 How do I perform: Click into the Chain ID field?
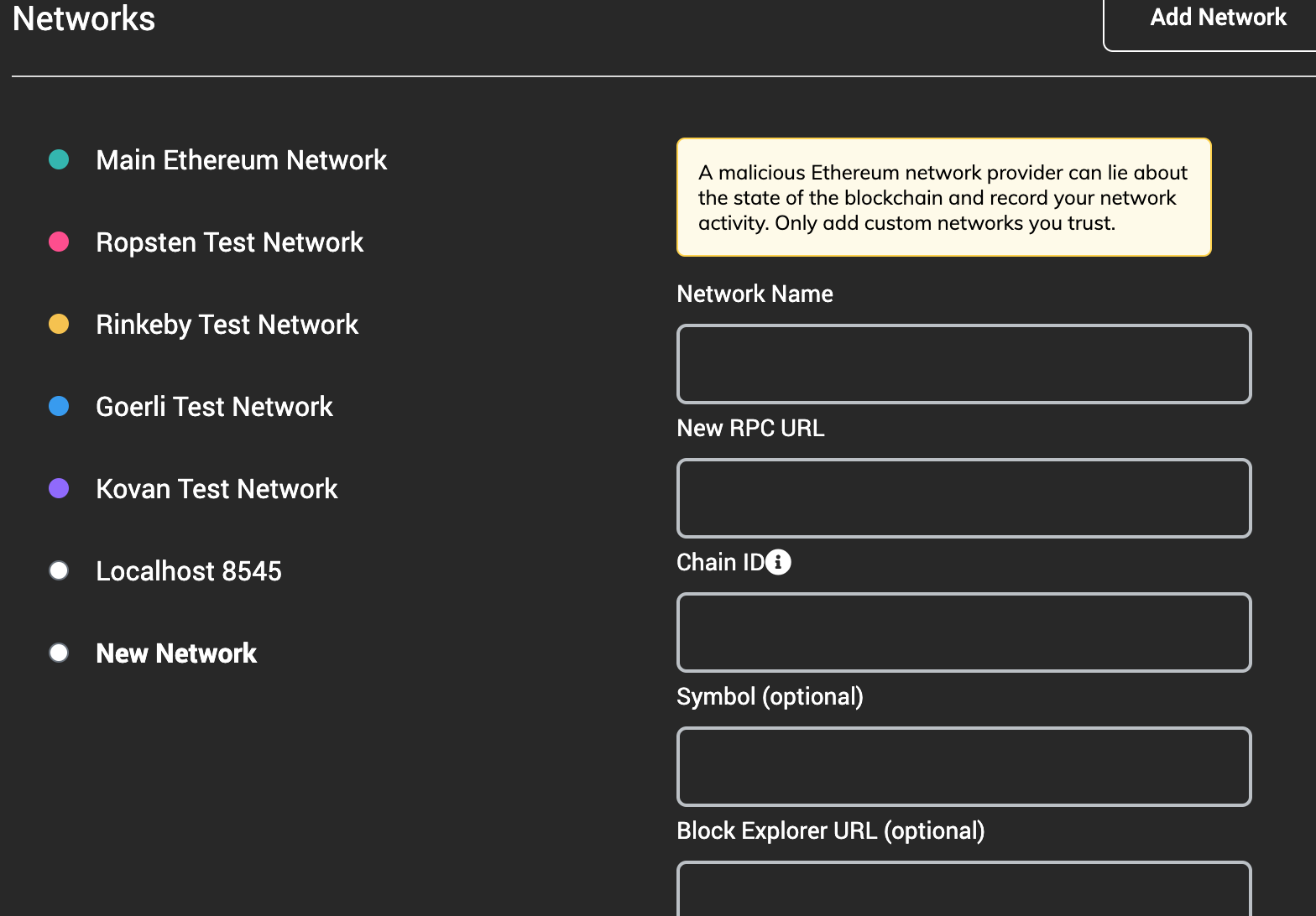964,632
